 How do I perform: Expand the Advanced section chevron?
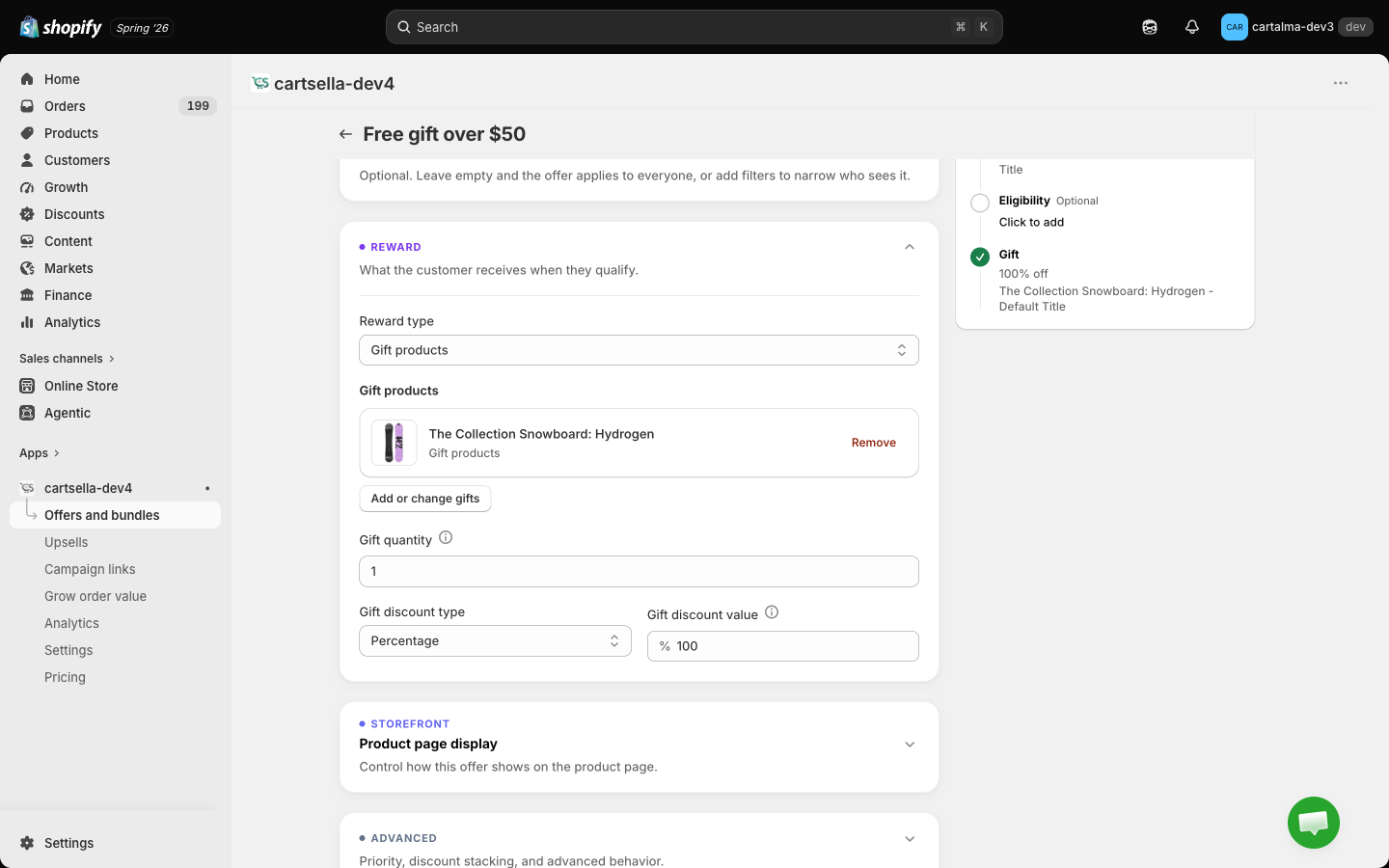coord(910,839)
